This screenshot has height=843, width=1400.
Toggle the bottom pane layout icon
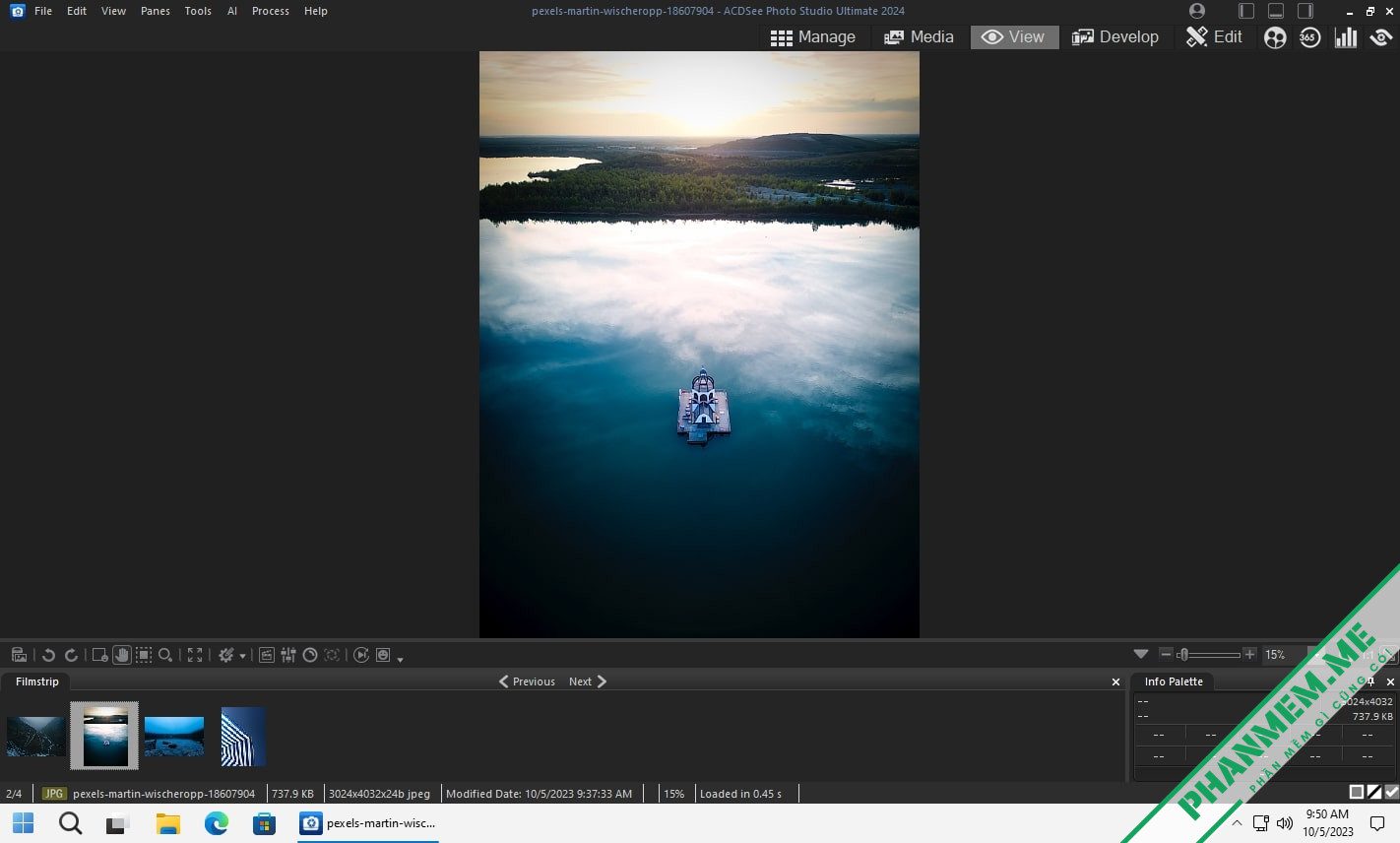pyautogui.click(x=1276, y=11)
